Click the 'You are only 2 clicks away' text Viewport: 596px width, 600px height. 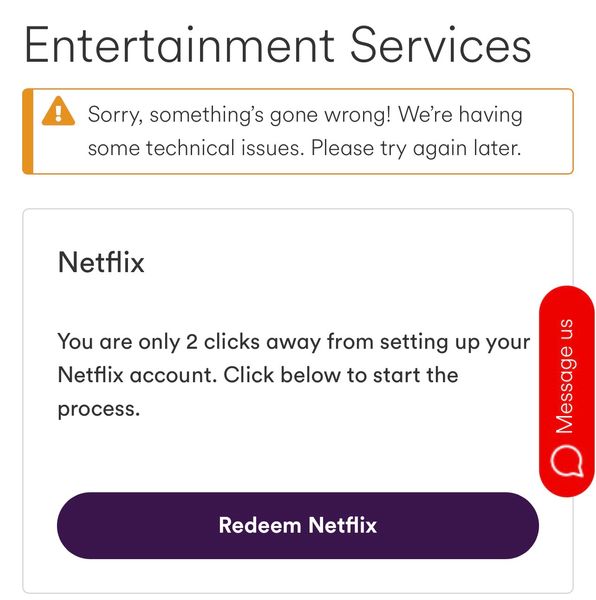pos(189,342)
